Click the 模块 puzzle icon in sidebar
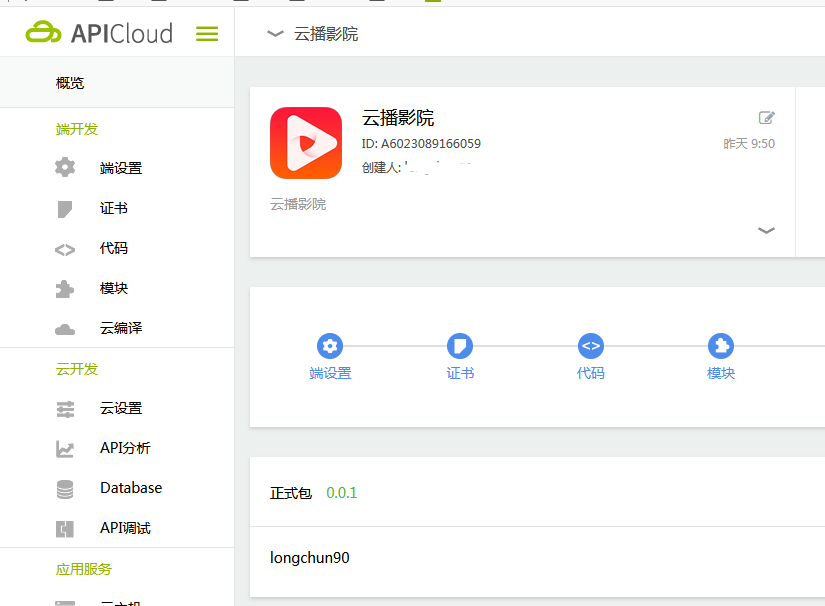Image resolution: width=825 pixels, height=606 pixels. pos(65,289)
